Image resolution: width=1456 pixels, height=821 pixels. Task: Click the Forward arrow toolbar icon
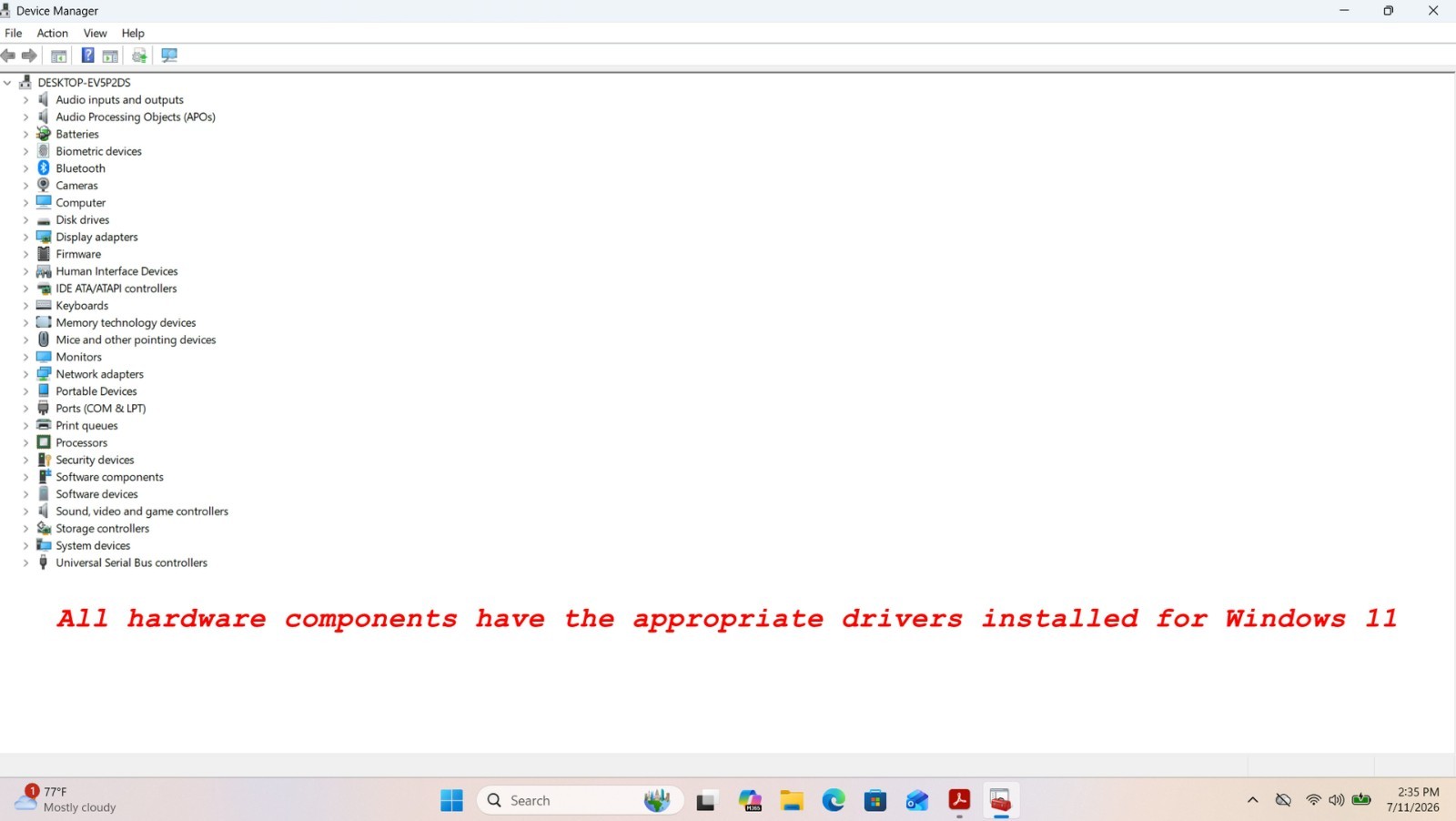(x=29, y=56)
